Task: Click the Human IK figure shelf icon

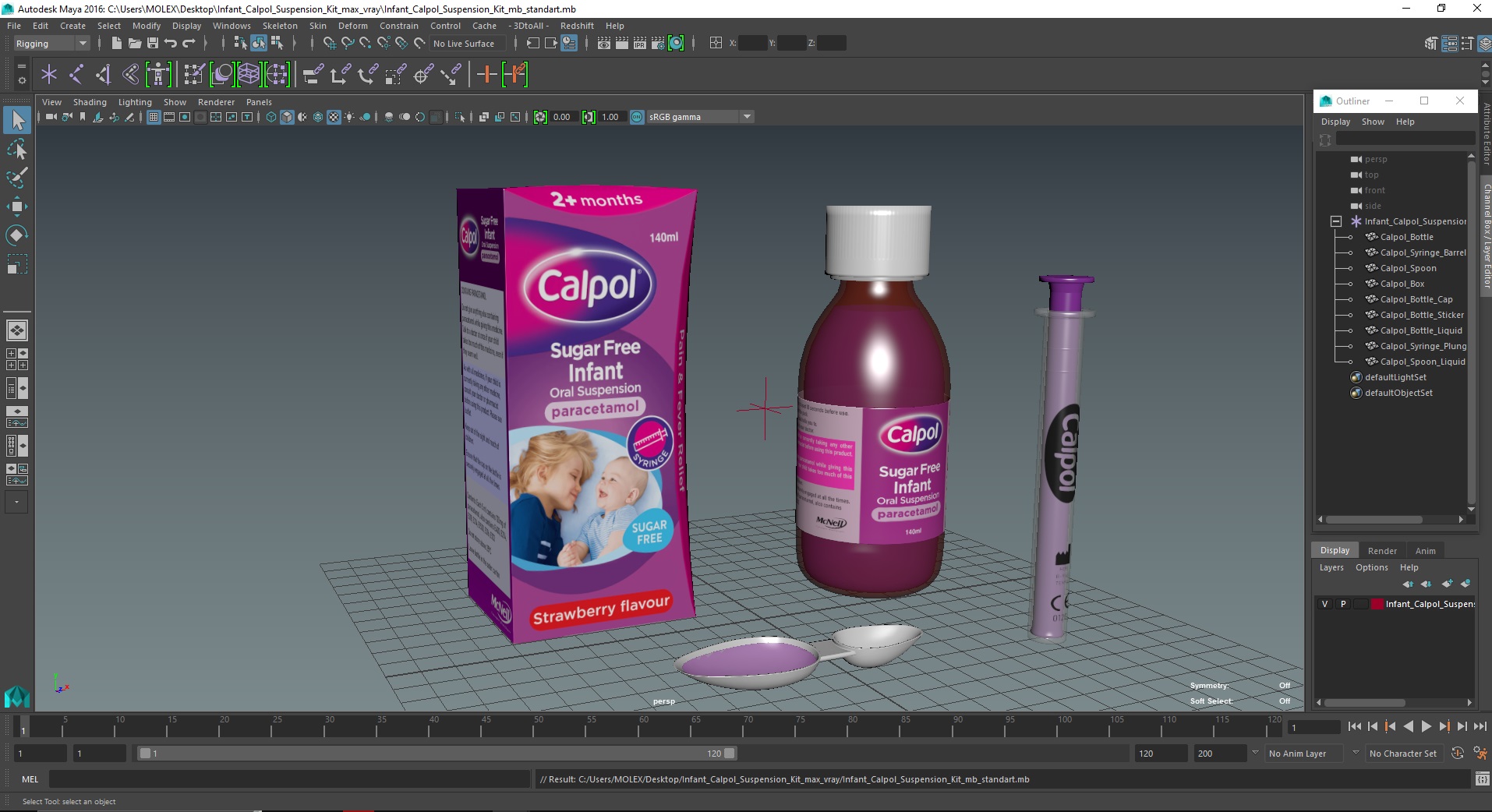Action: click(x=158, y=75)
